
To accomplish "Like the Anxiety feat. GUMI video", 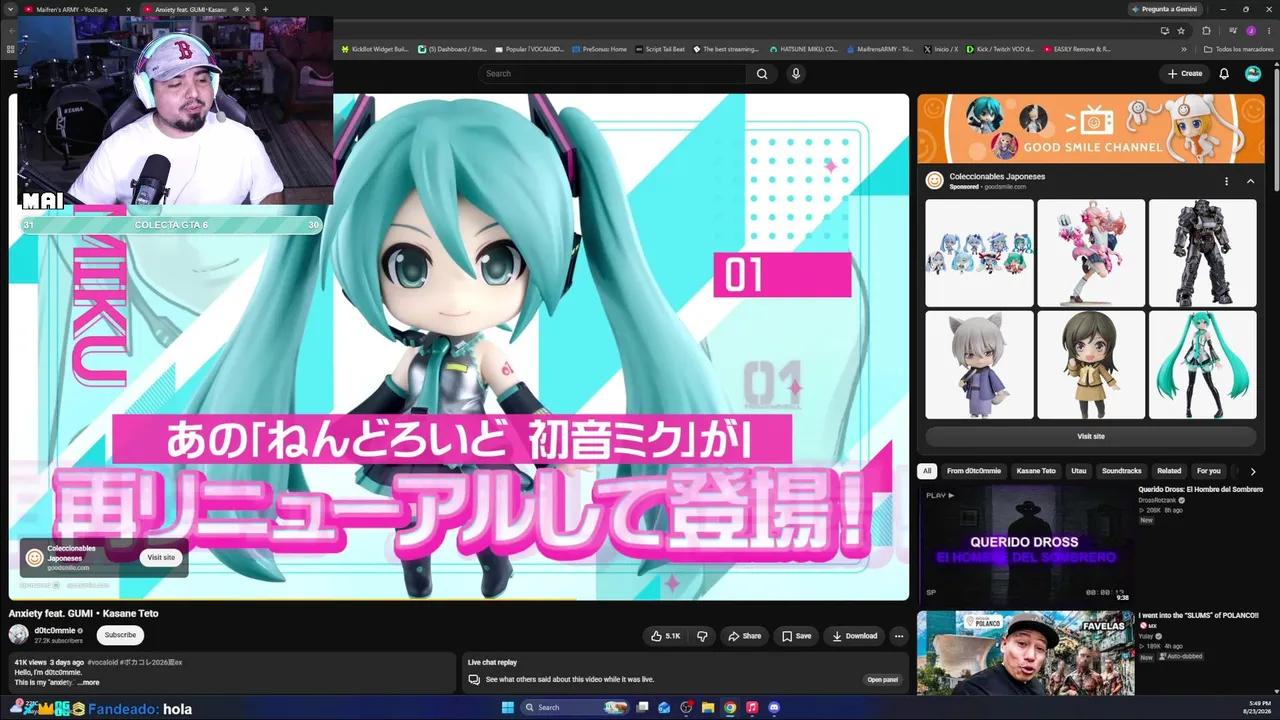I will coord(665,636).
